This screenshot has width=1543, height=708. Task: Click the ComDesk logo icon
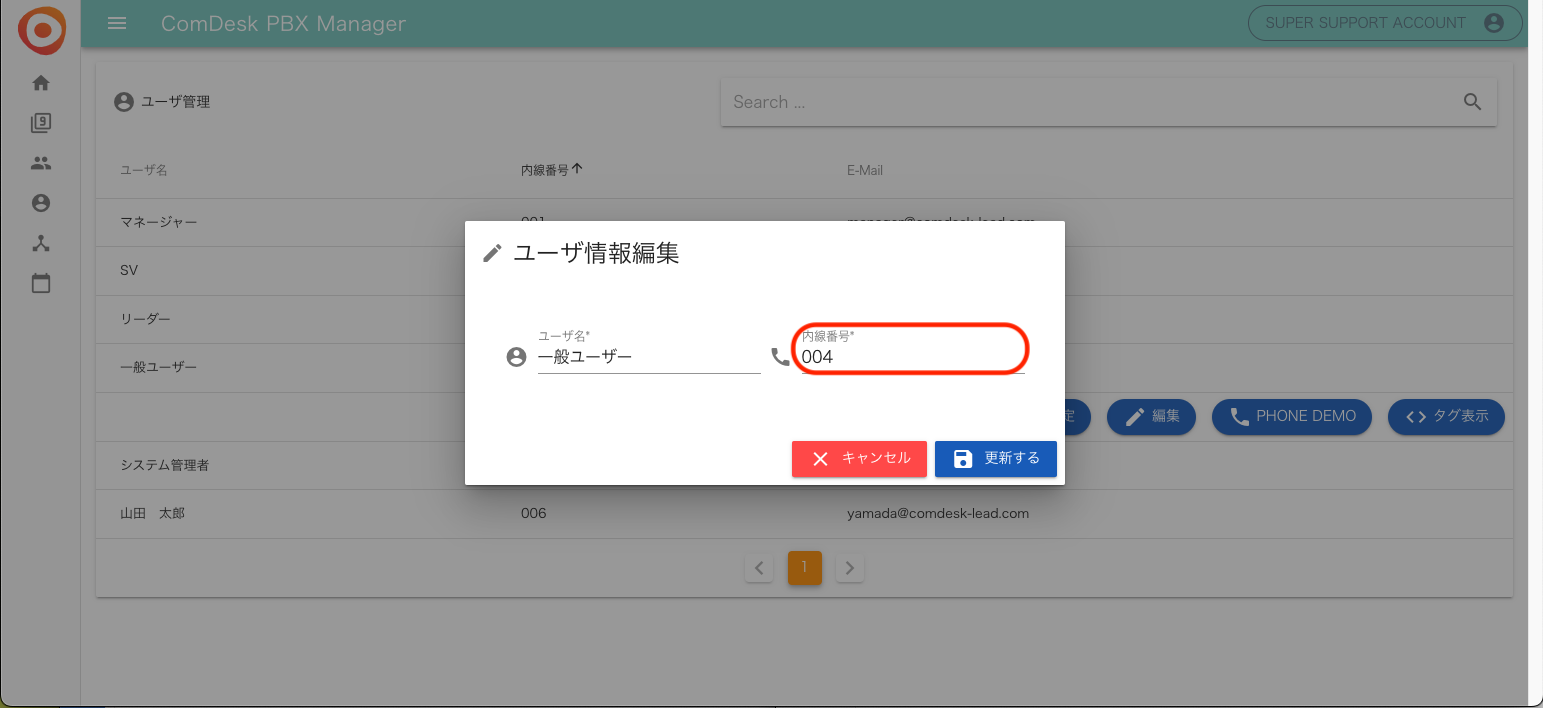41,30
